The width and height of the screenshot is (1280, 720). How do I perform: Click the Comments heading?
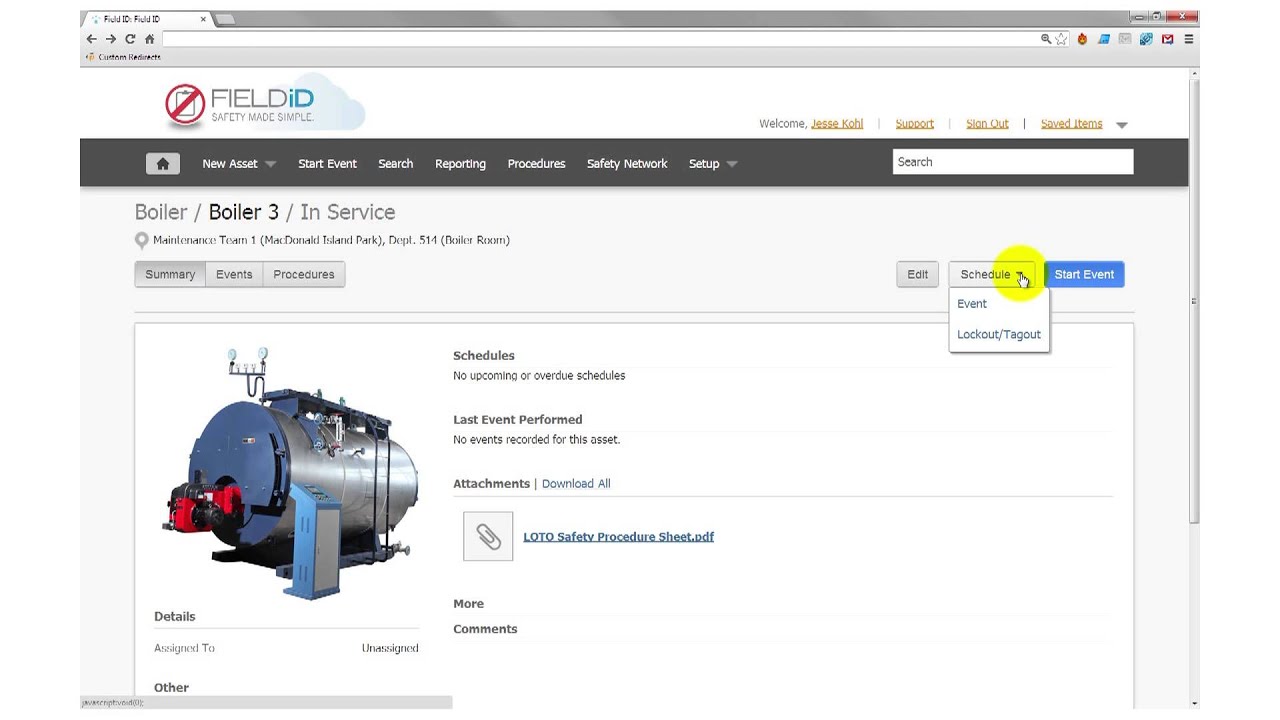485,629
